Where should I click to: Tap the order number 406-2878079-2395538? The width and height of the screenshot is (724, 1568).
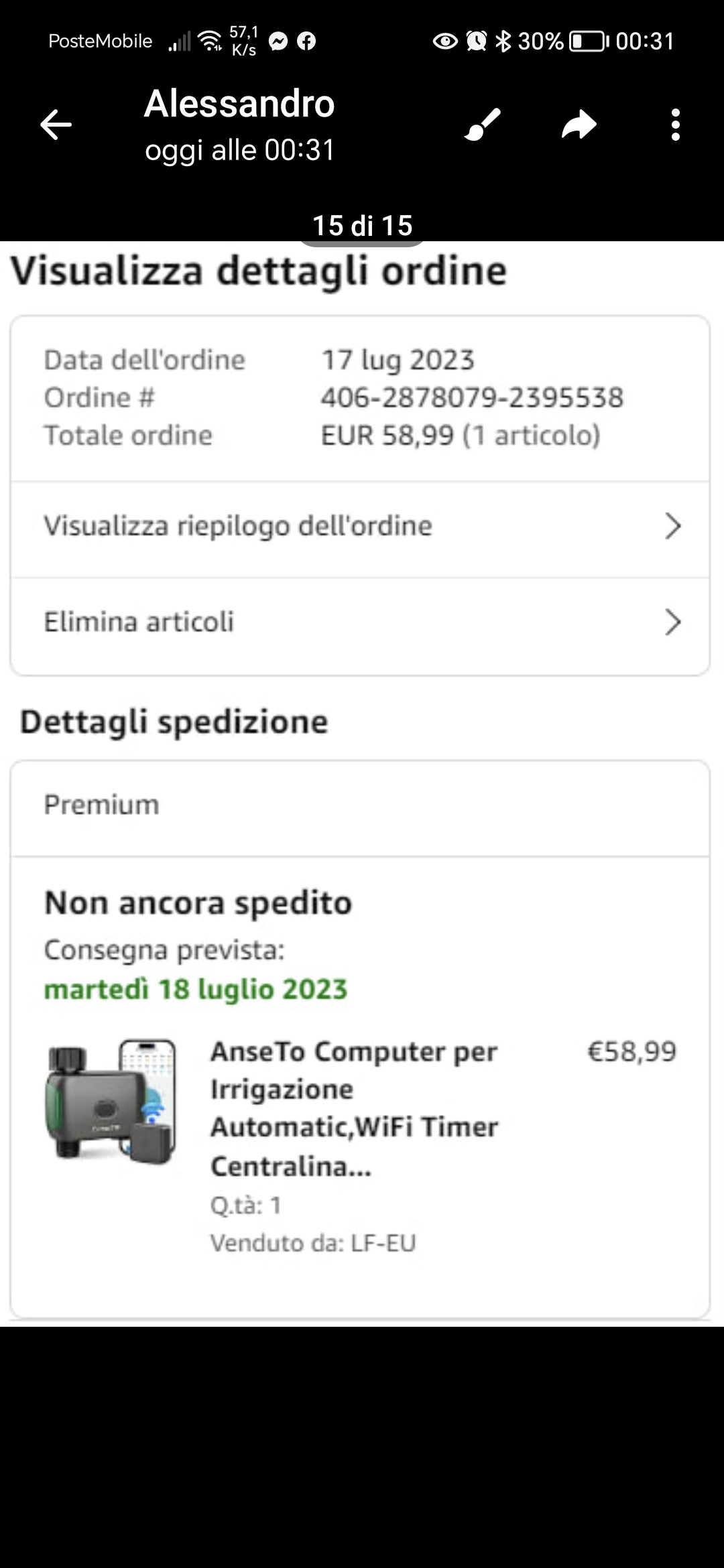pyautogui.click(x=472, y=398)
